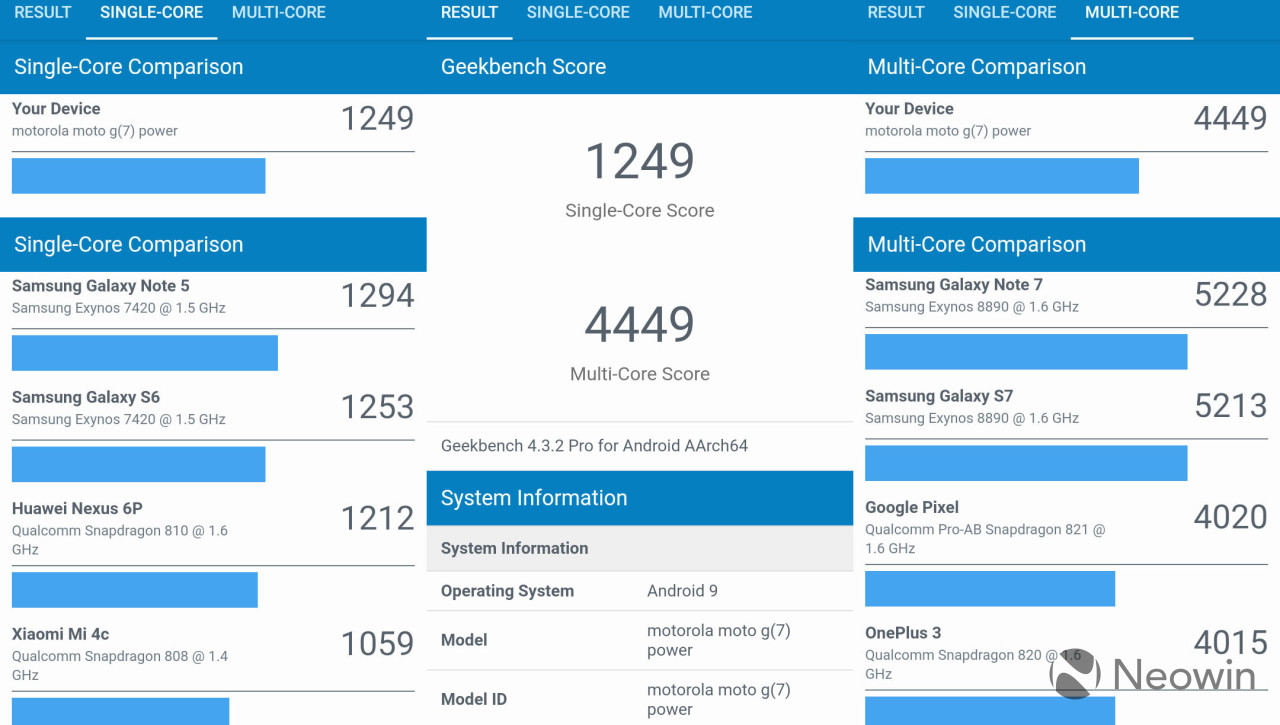
Task: Select Samsung Galaxy Note 5 device name
Action: click(100, 286)
